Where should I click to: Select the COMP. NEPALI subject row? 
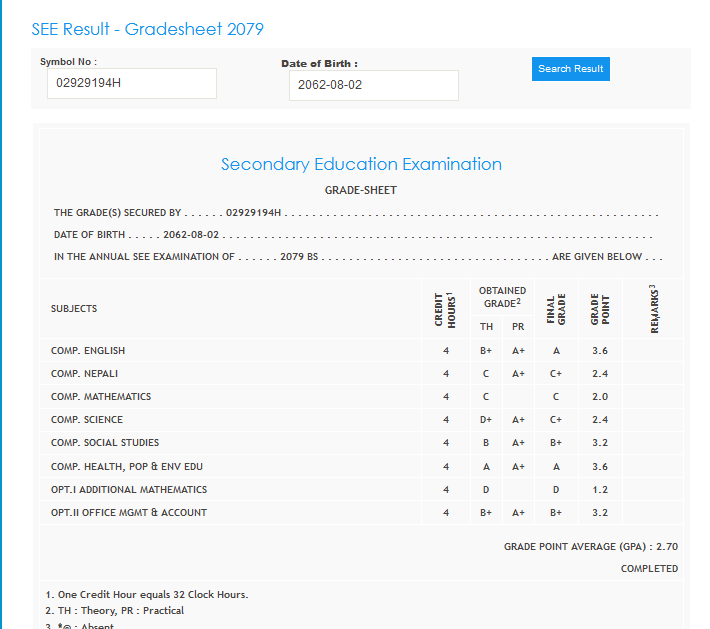84,374
